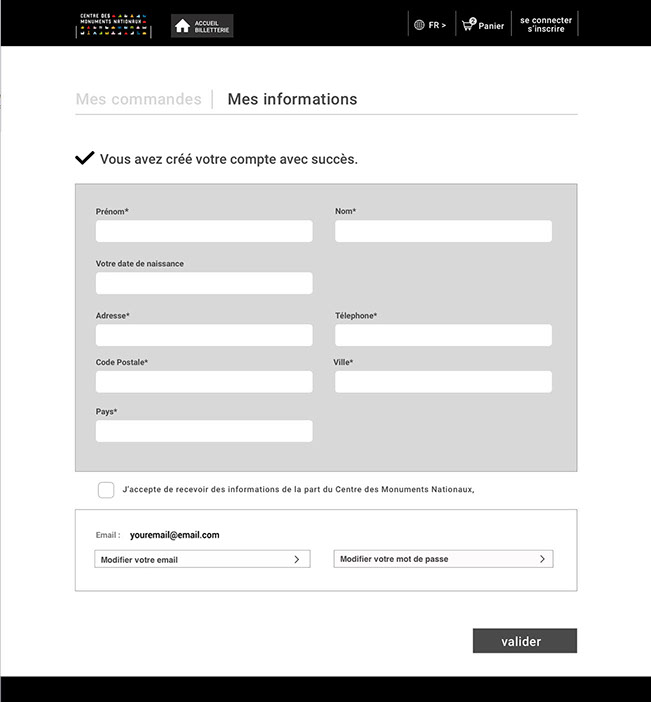The width and height of the screenshot is (651, 702).
Task: Click the date de naissance field
Action: click(x=204, y=283)
